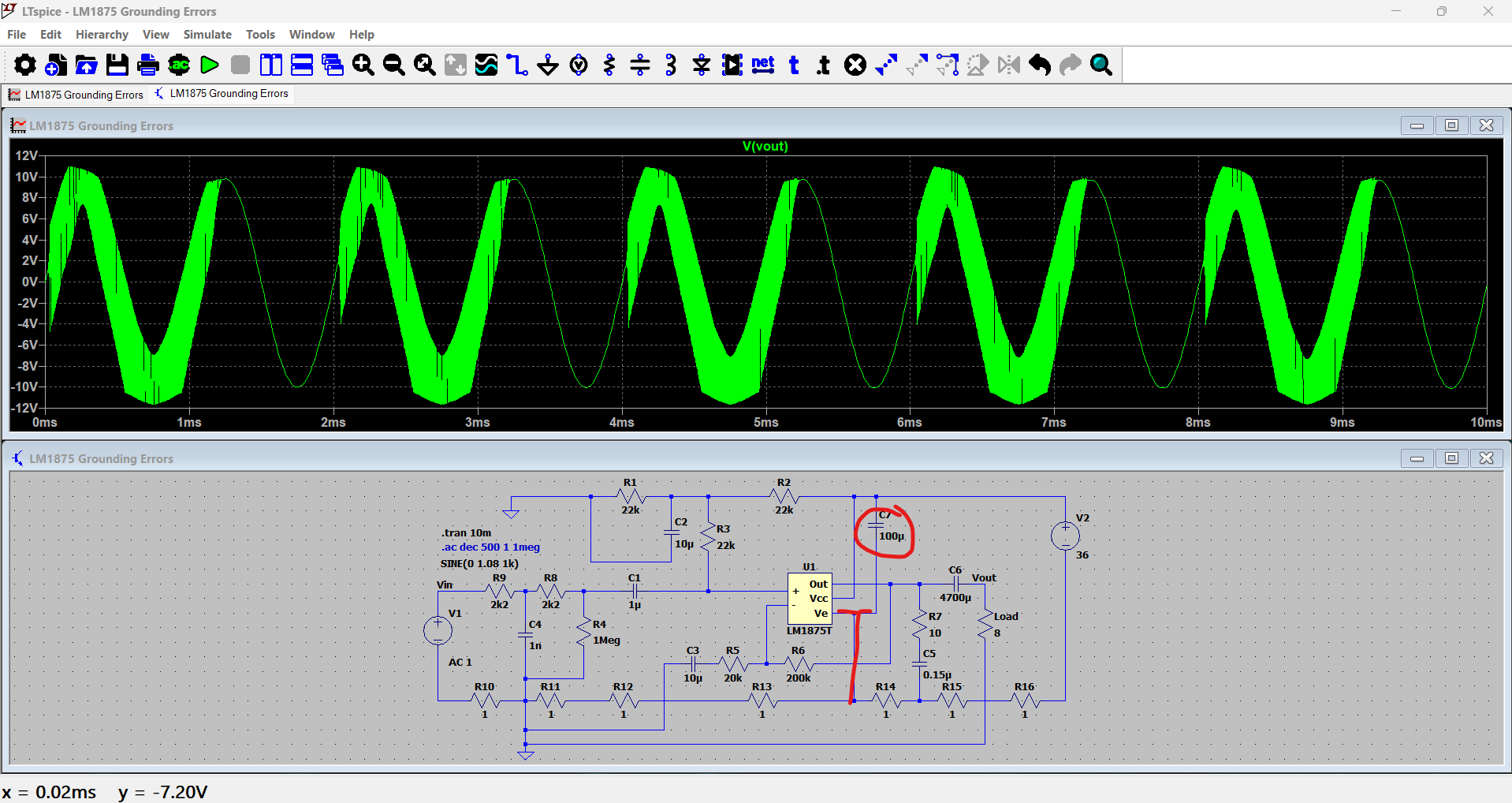Screen dimensions: 1512x803
Task: Zoom in with the magnifier plus
Action: coord(363,65)
